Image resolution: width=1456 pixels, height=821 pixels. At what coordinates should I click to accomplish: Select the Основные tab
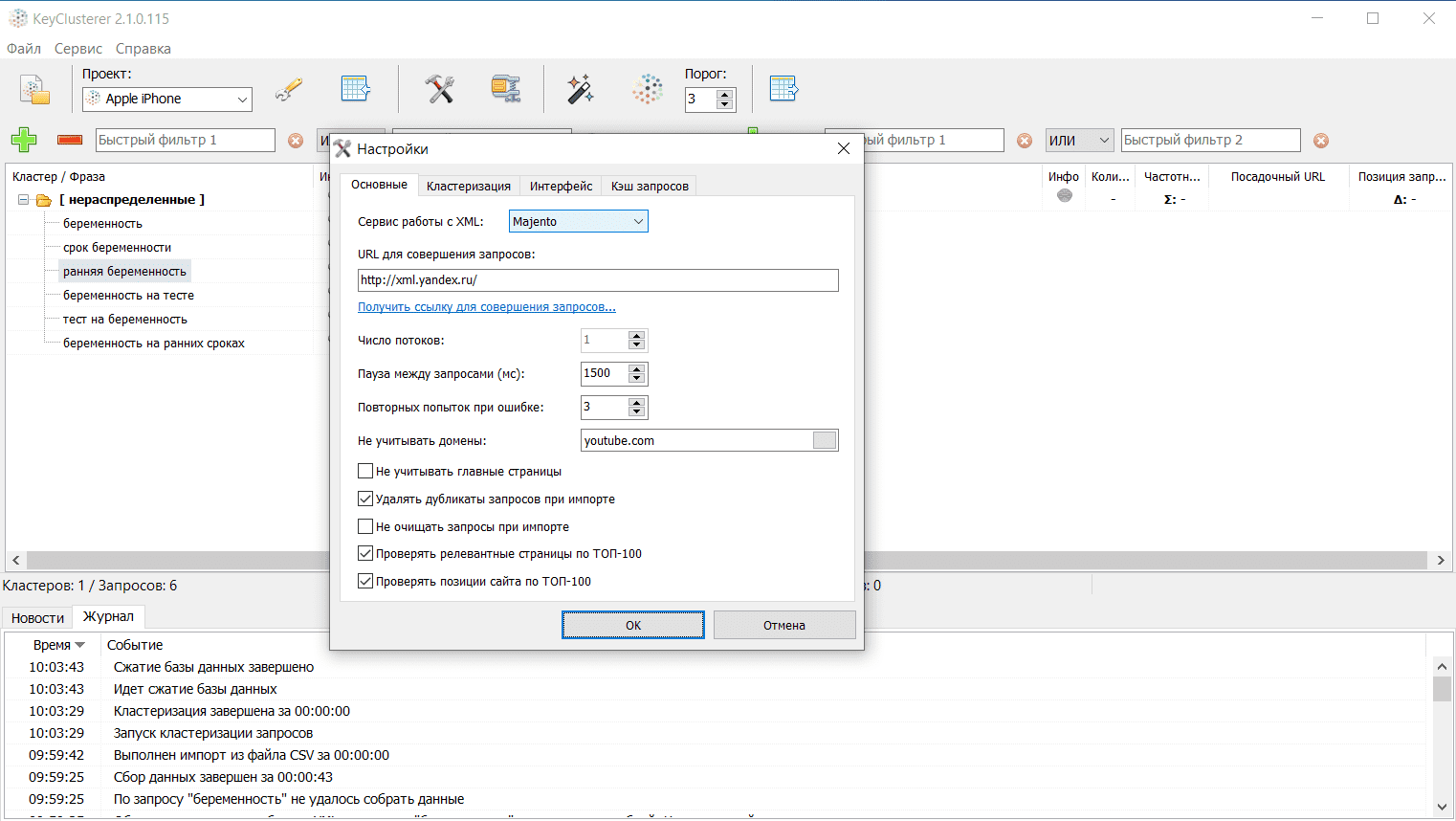pos(379,185)
